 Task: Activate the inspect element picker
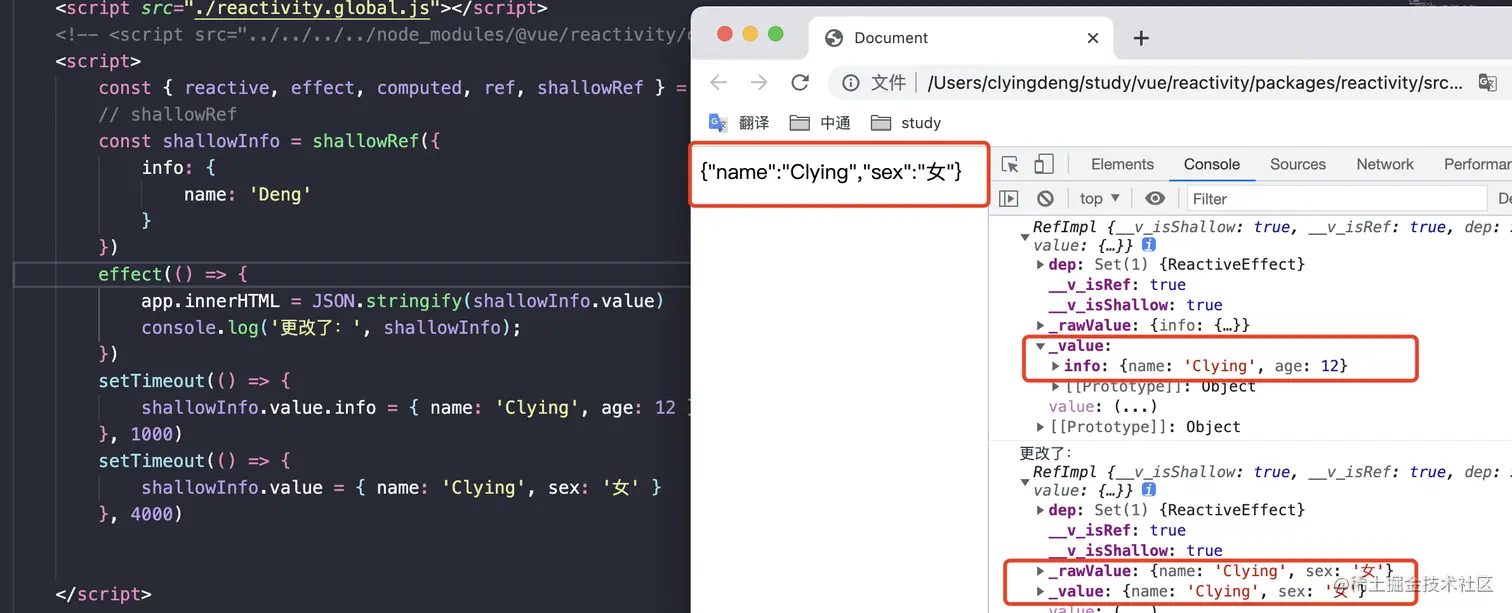[1010, 165]
